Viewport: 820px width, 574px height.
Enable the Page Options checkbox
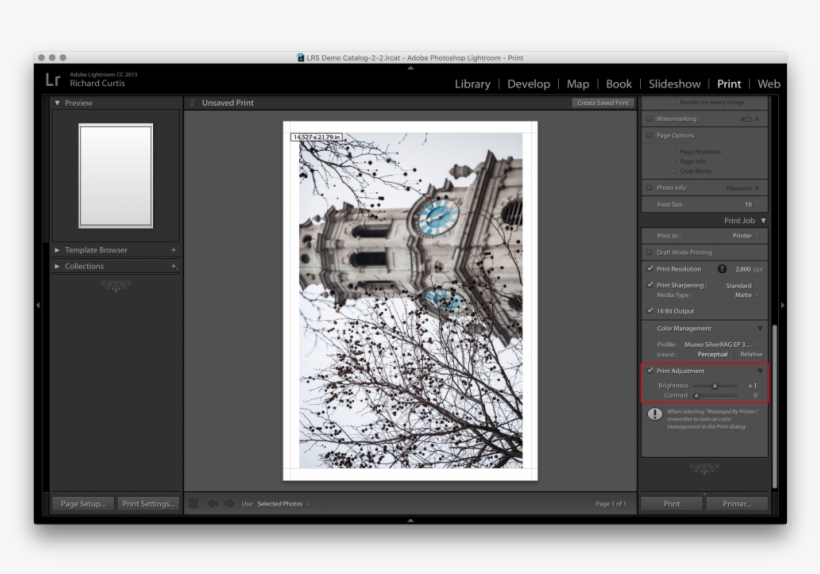(x=650, y=135)
